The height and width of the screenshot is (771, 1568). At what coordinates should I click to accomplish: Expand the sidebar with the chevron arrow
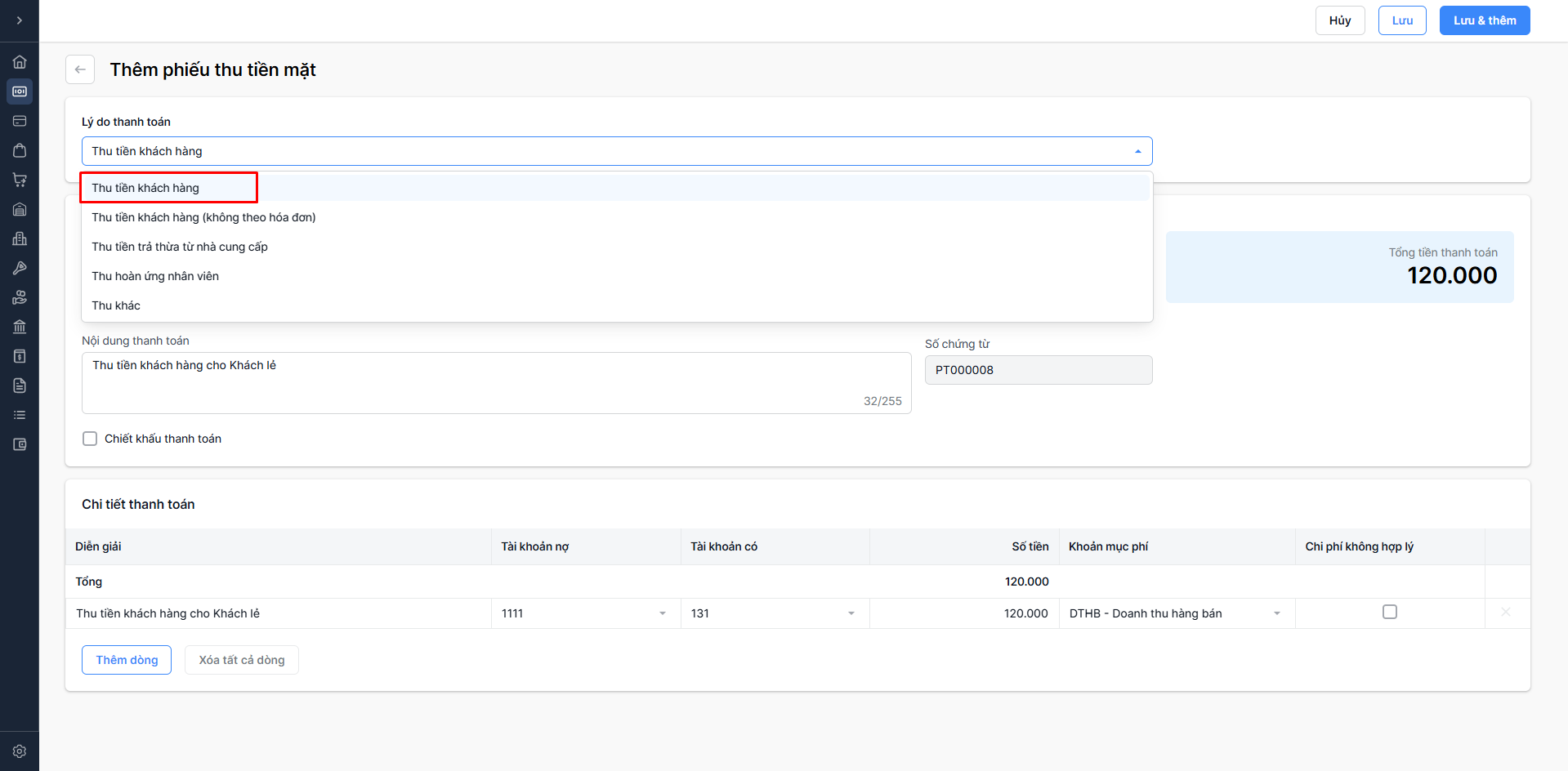point(20,20)
